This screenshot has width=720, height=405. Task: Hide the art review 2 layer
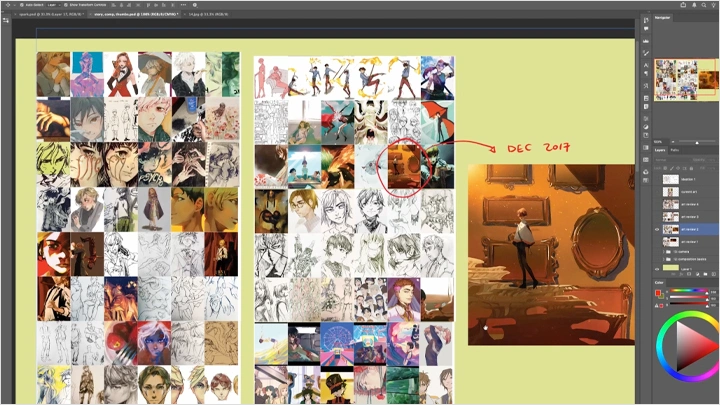657,229
